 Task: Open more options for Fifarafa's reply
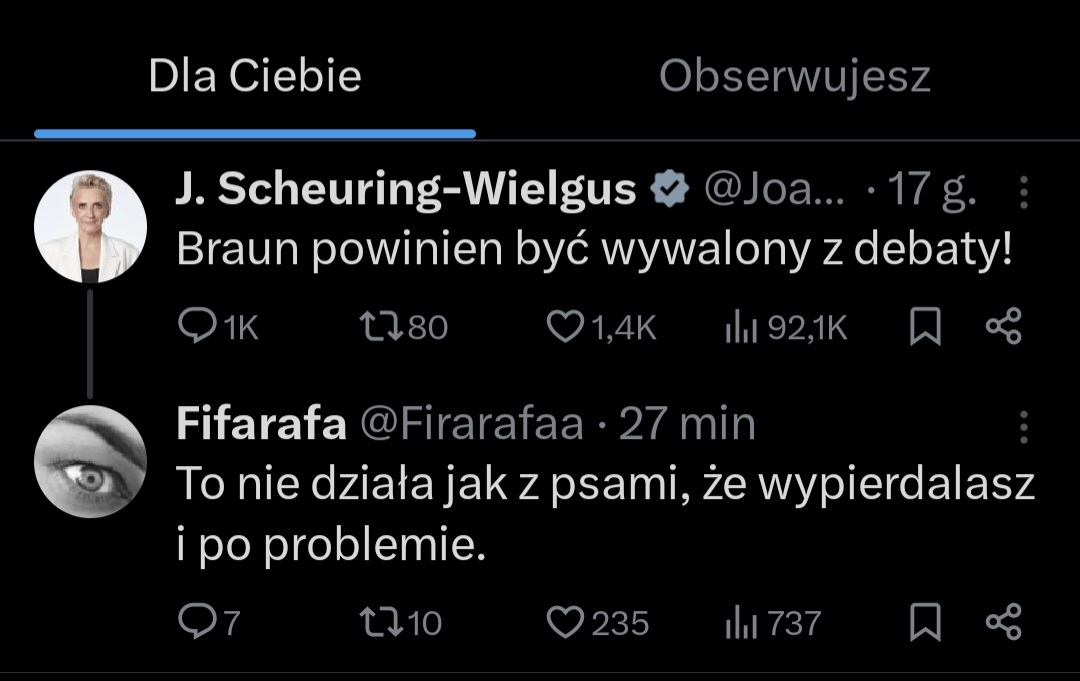tap(1023, 426)
